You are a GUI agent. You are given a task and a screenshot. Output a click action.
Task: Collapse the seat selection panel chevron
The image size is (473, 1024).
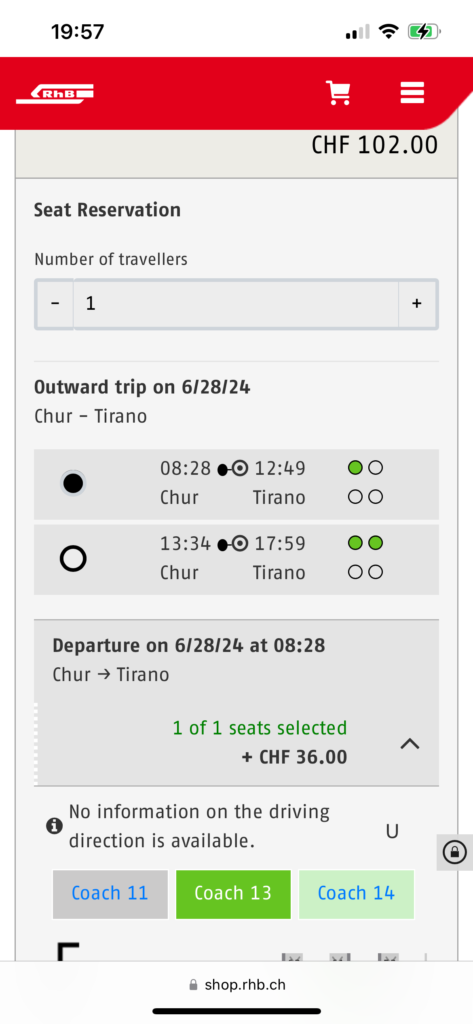tap(410, 743)
